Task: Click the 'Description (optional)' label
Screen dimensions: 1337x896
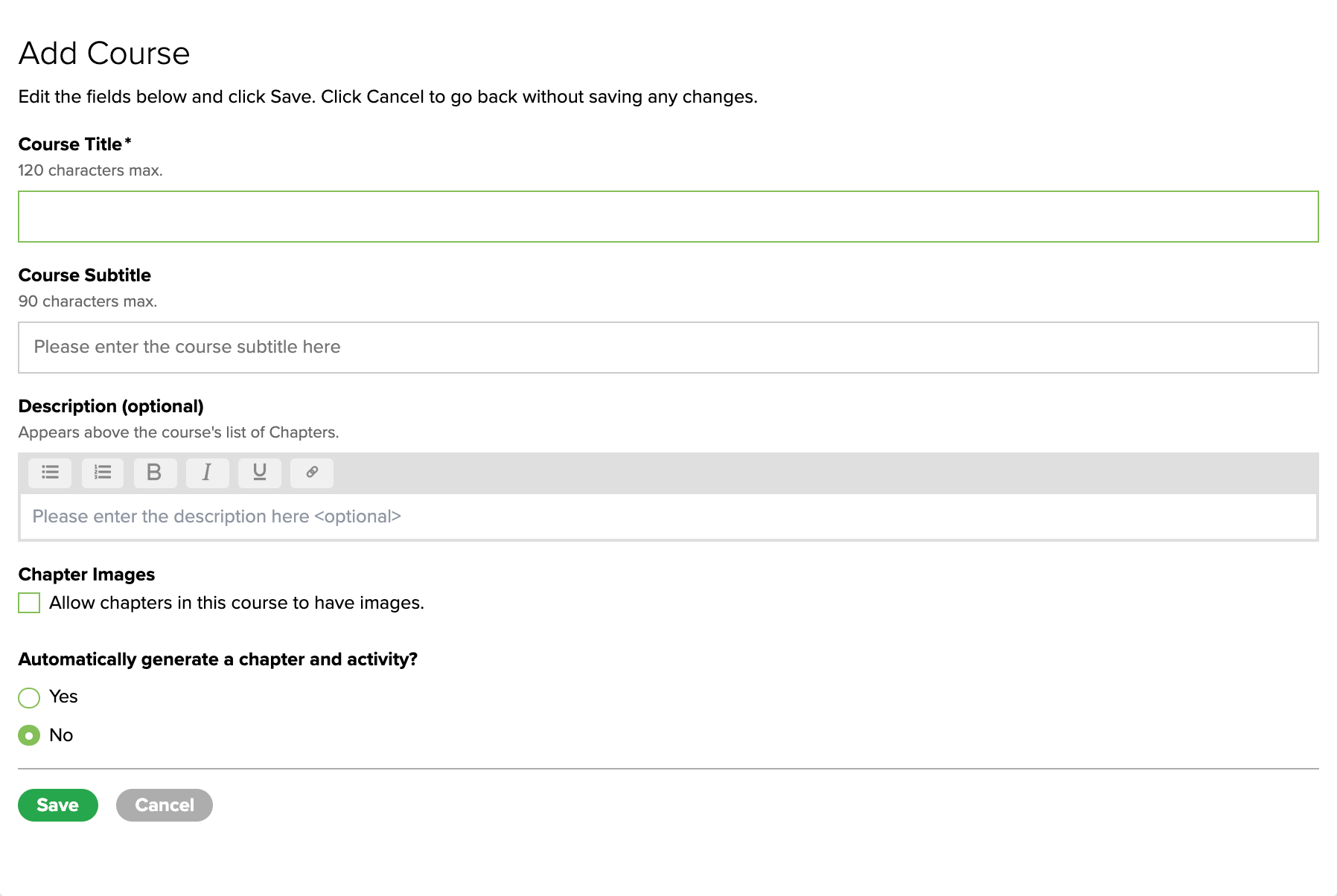Action: pos(111,406)
